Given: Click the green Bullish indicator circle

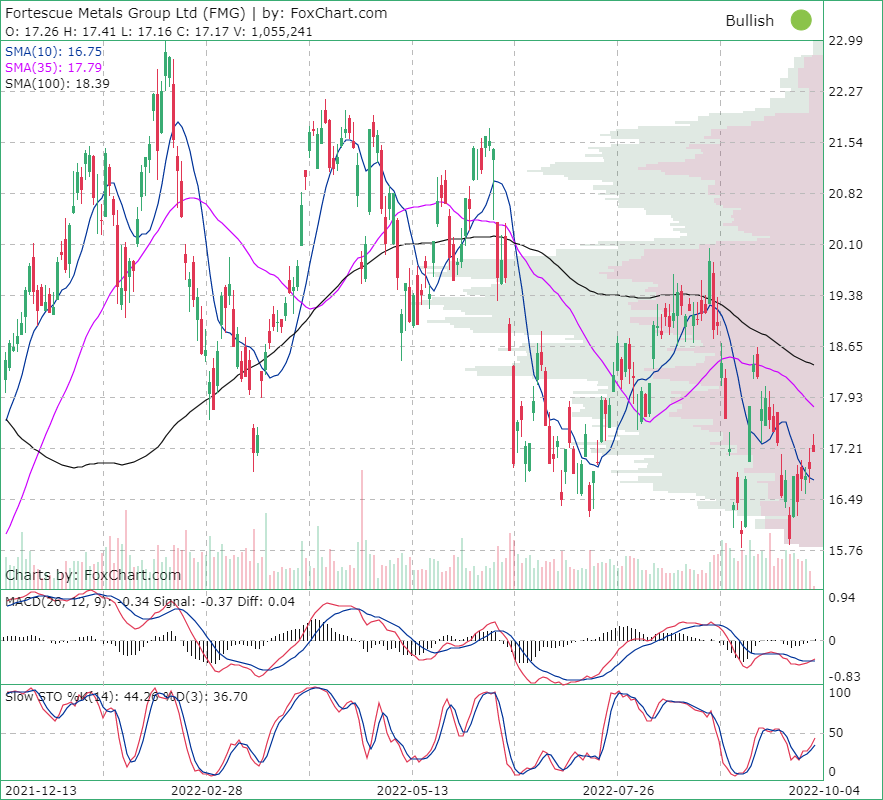Looking at the screenshot, I should pyautogui.click(x=801, y=20).
